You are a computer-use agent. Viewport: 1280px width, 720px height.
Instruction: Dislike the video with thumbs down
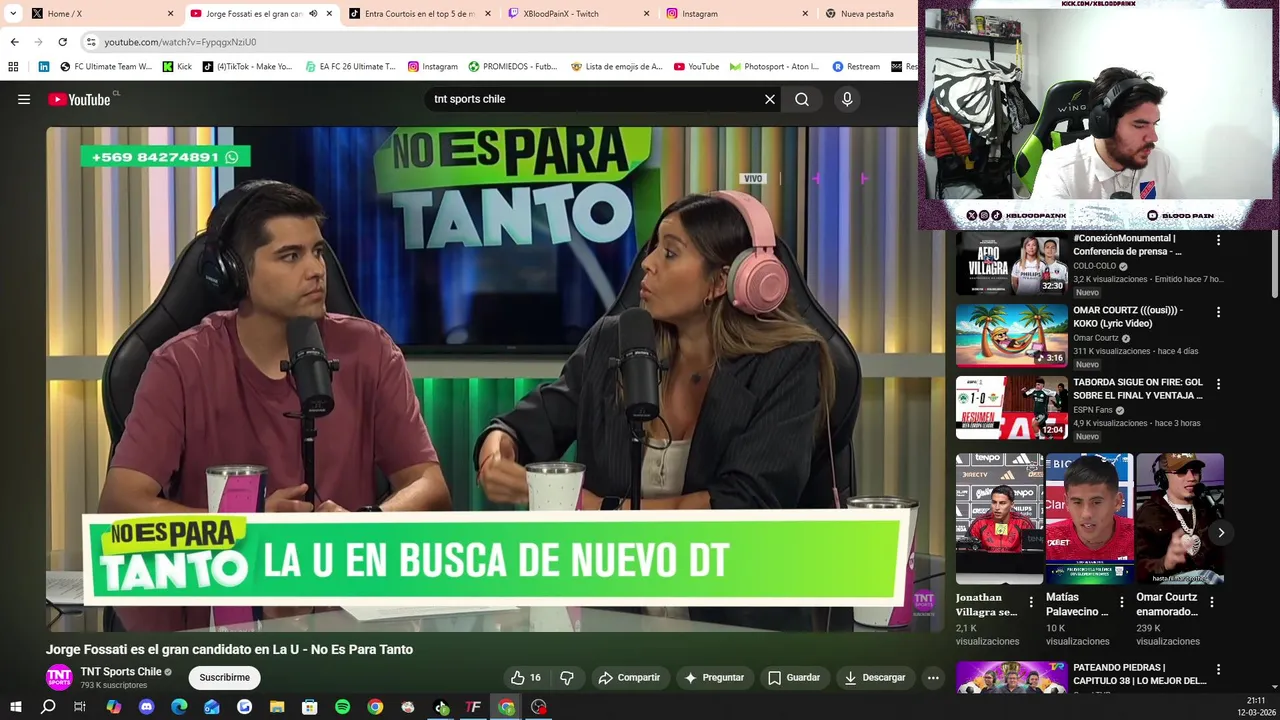567,677
